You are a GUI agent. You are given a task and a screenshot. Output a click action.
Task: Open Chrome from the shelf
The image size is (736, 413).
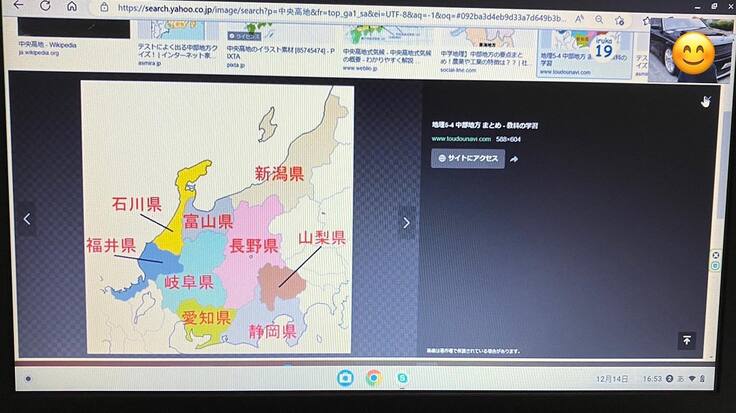pos(373,378)
